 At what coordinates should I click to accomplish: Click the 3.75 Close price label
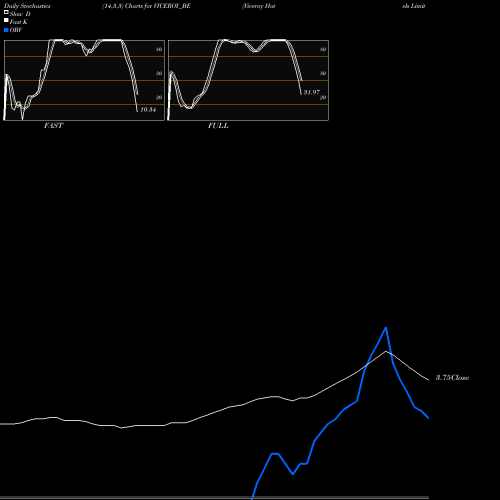tap(452, 378)
